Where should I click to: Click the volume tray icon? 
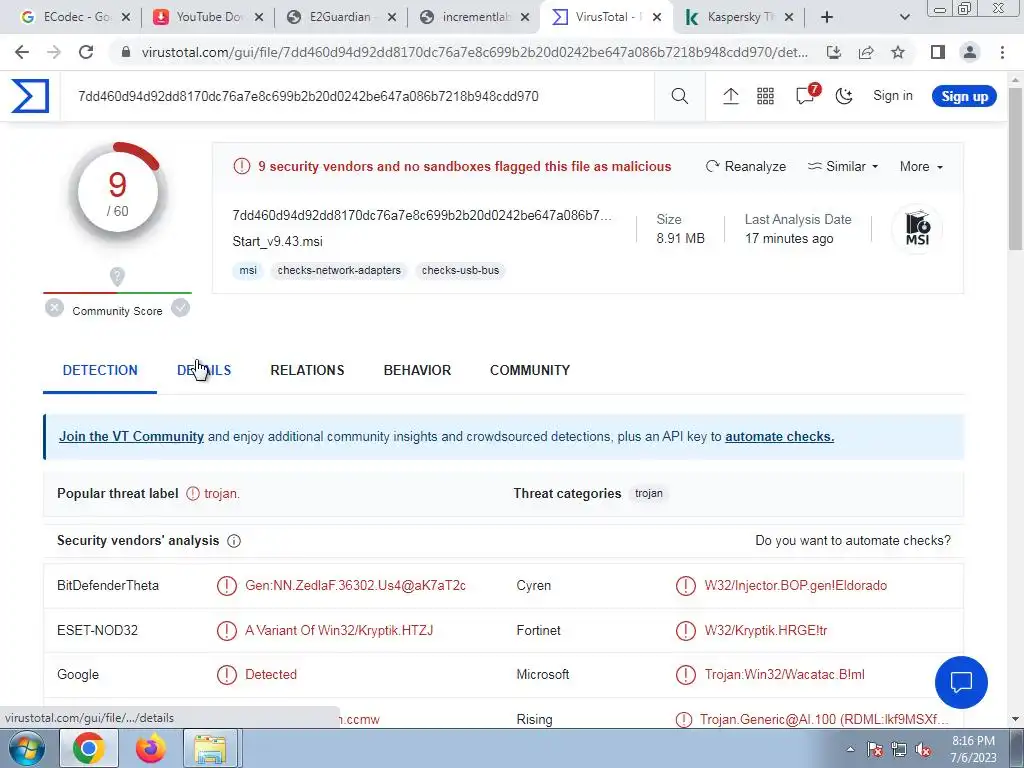click(x=923, y=750)
